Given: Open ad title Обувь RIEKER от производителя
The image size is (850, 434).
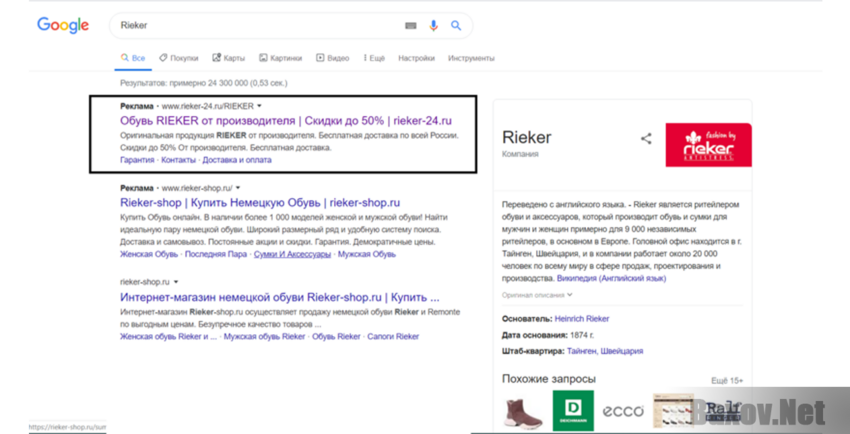Looking at the screenshot, I should click(286, 120).
